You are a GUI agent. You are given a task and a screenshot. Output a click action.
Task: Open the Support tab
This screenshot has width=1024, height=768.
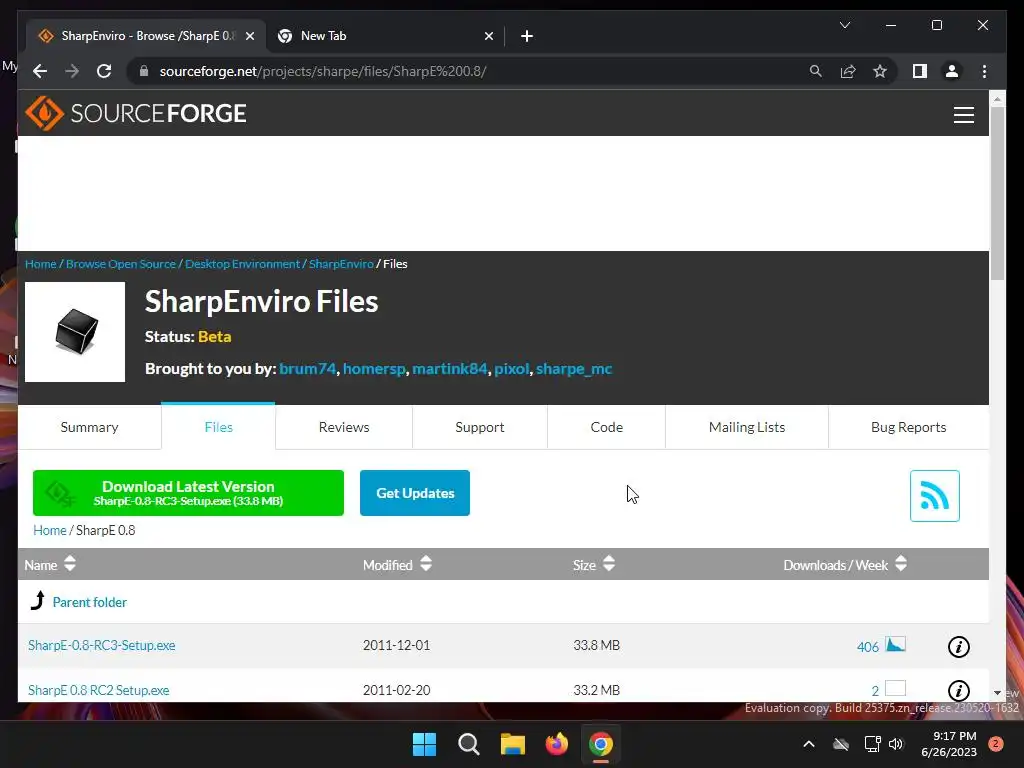[x=479, y=427]
